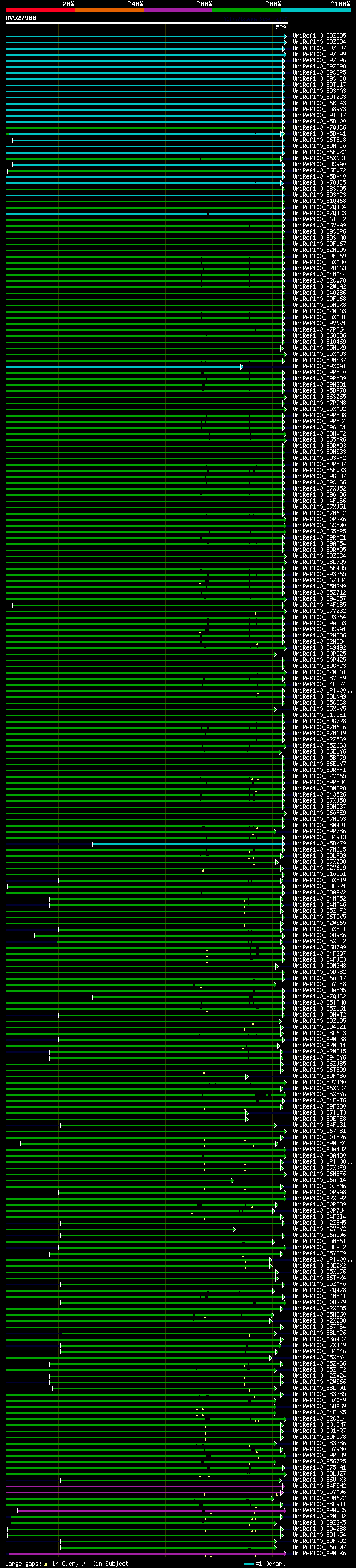Screen dimensions: 356x1568
Task: Click the UniRef100_B2NID5 label
Action: point(319,250)
